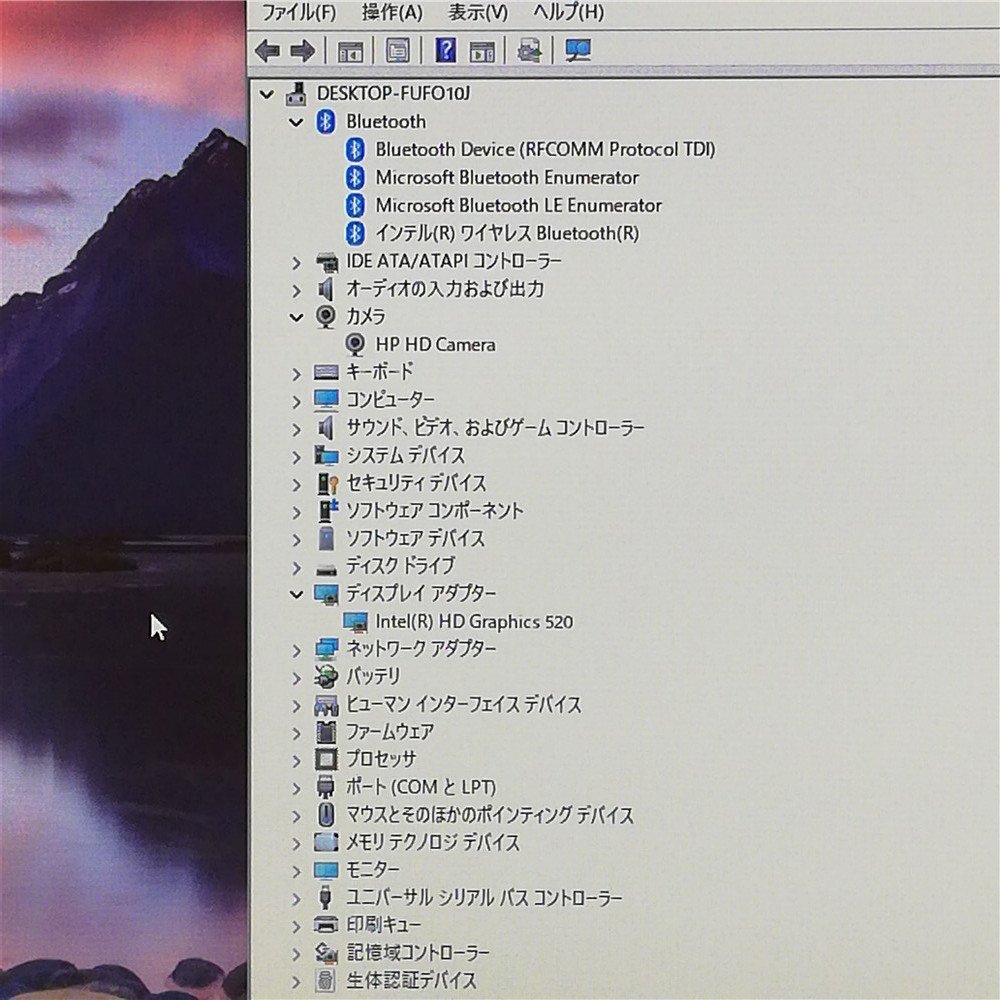
Task: Open the 表示(V) menu
Action: point(478,13)
